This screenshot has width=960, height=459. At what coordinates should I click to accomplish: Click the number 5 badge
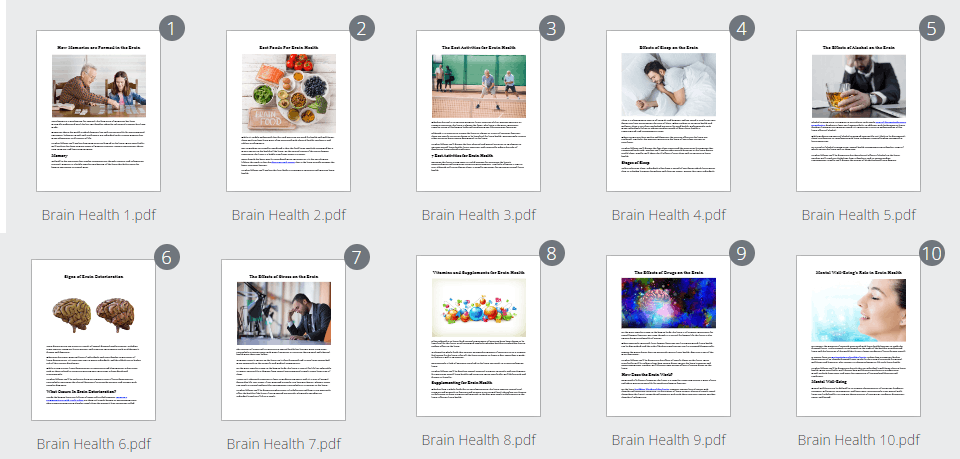point(931,29)
